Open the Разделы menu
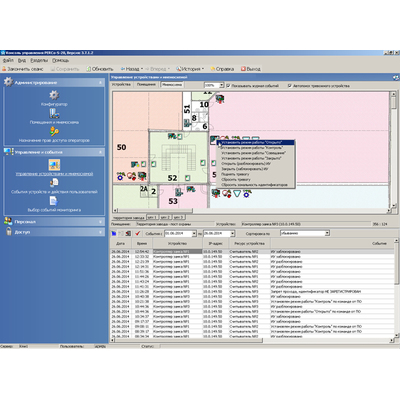The image size is (400, 400). pos(39,60)
